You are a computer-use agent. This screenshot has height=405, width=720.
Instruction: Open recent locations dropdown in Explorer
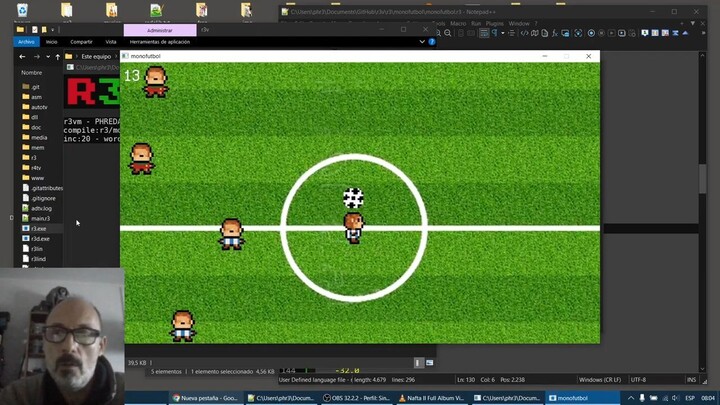(x=48, y=56)
